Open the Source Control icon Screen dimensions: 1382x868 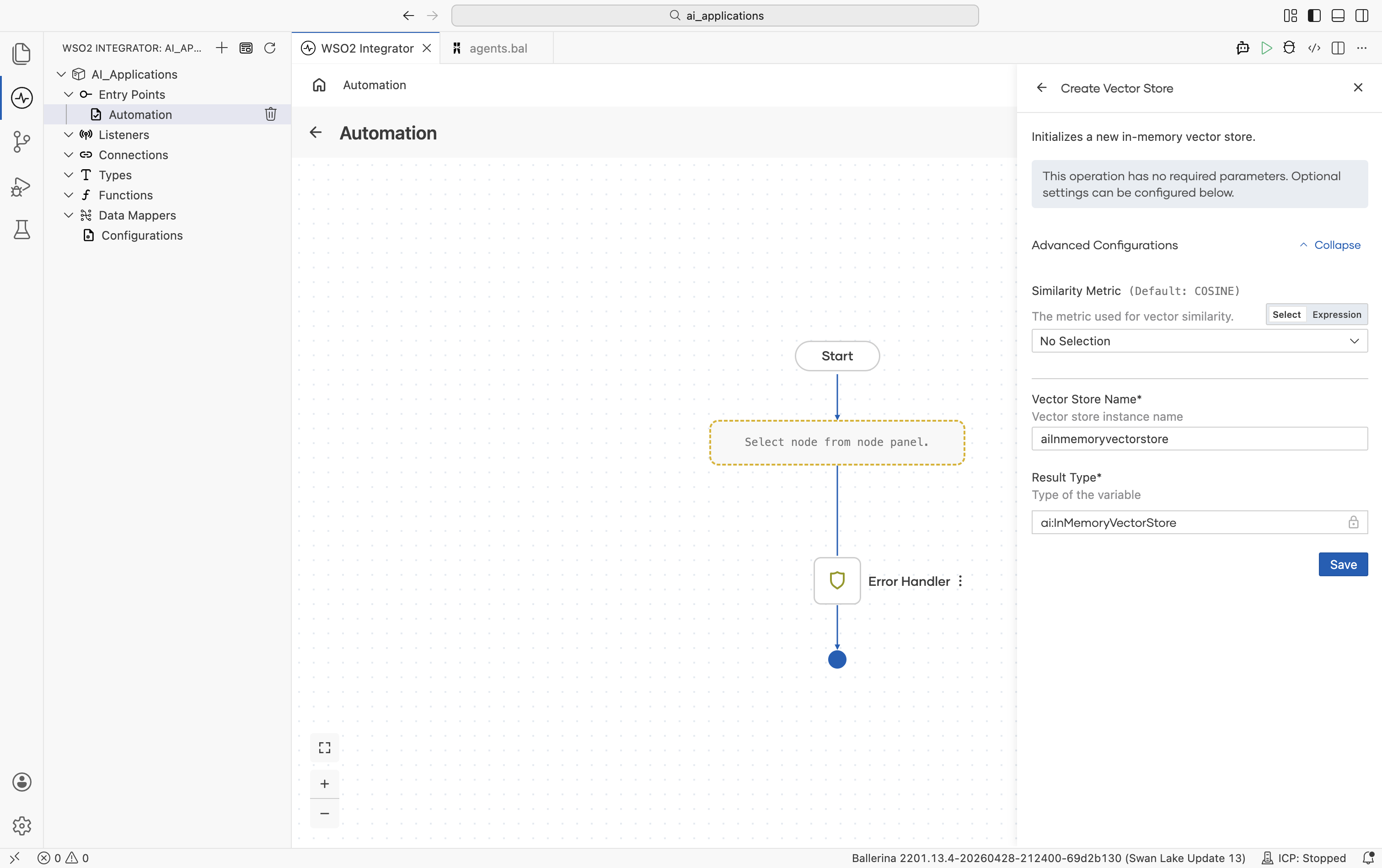click(22, 142)
